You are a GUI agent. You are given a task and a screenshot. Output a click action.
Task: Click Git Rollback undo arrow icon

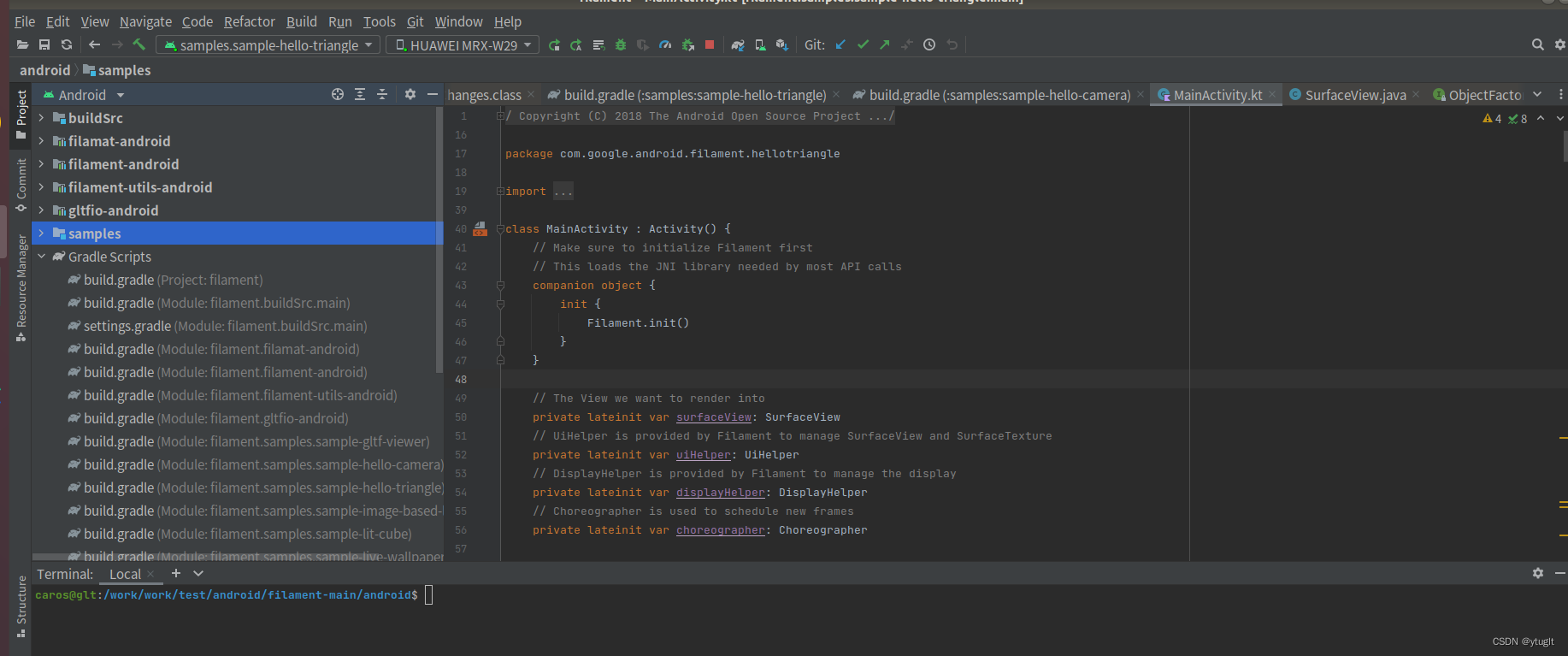(952, 44)
